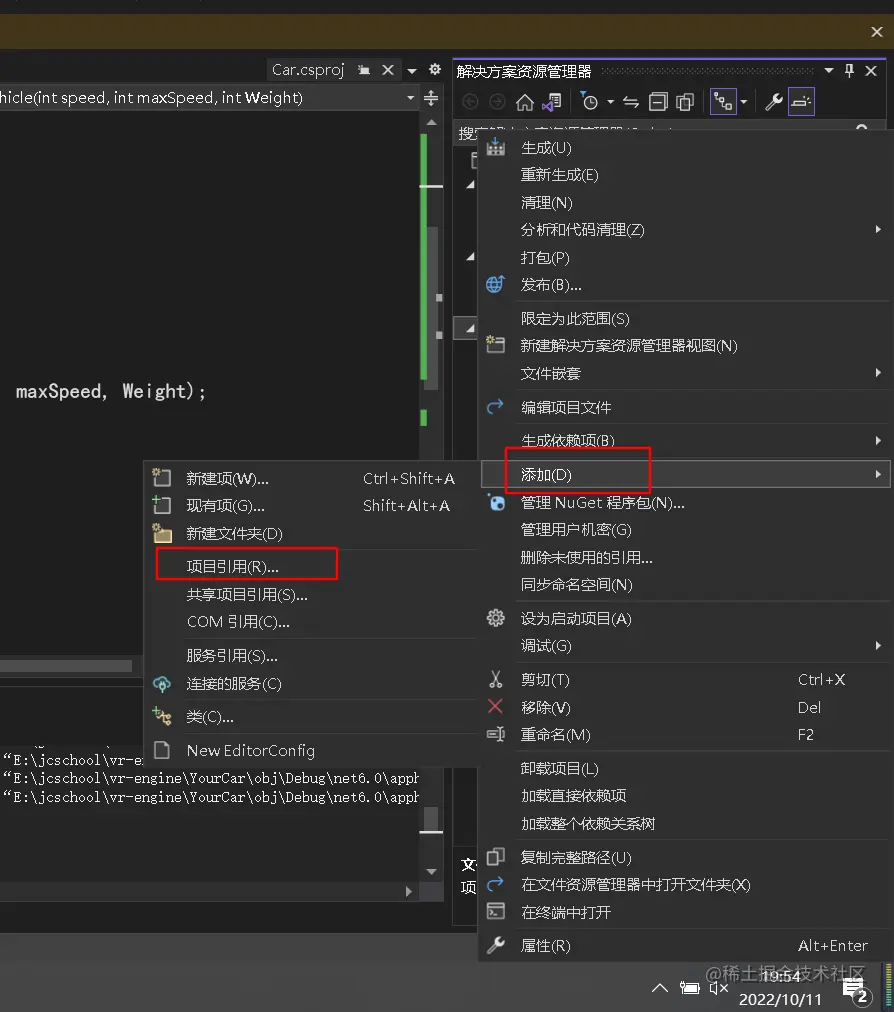This screenshot has height=1012, width=894.
Task: Click the editor split window icon
Action: click(431, 98)
